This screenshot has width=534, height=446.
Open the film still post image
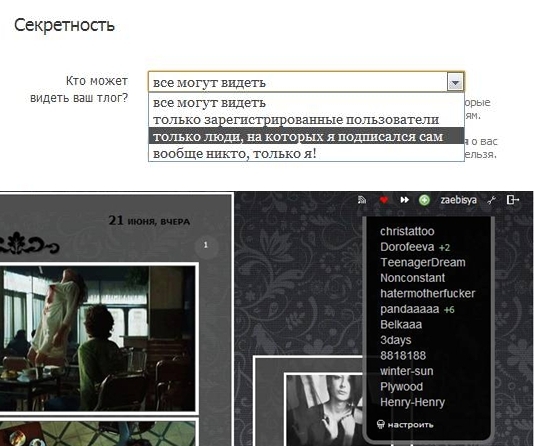[x=98, y=338]
